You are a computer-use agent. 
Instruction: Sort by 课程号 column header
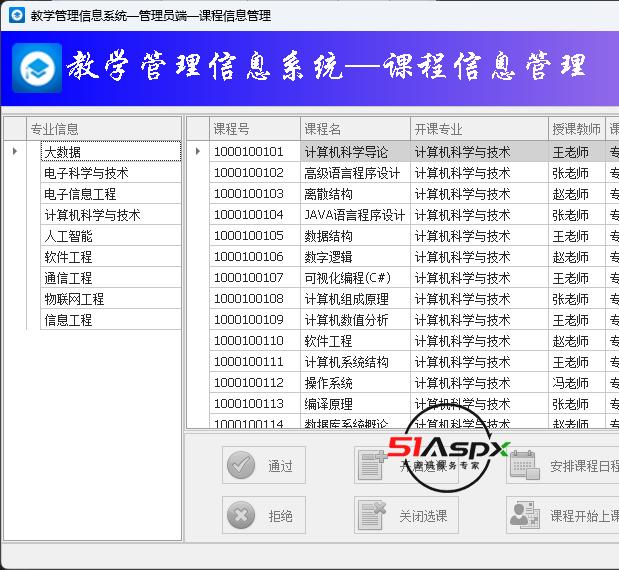[x=255, y=129]
